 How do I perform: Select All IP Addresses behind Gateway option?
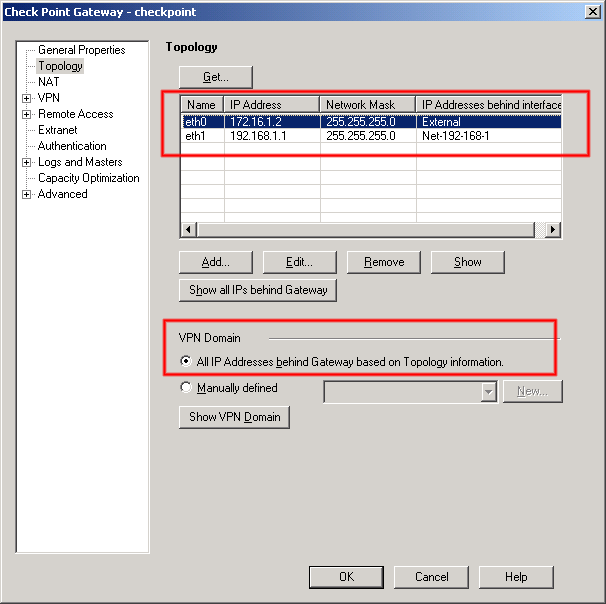186,361
